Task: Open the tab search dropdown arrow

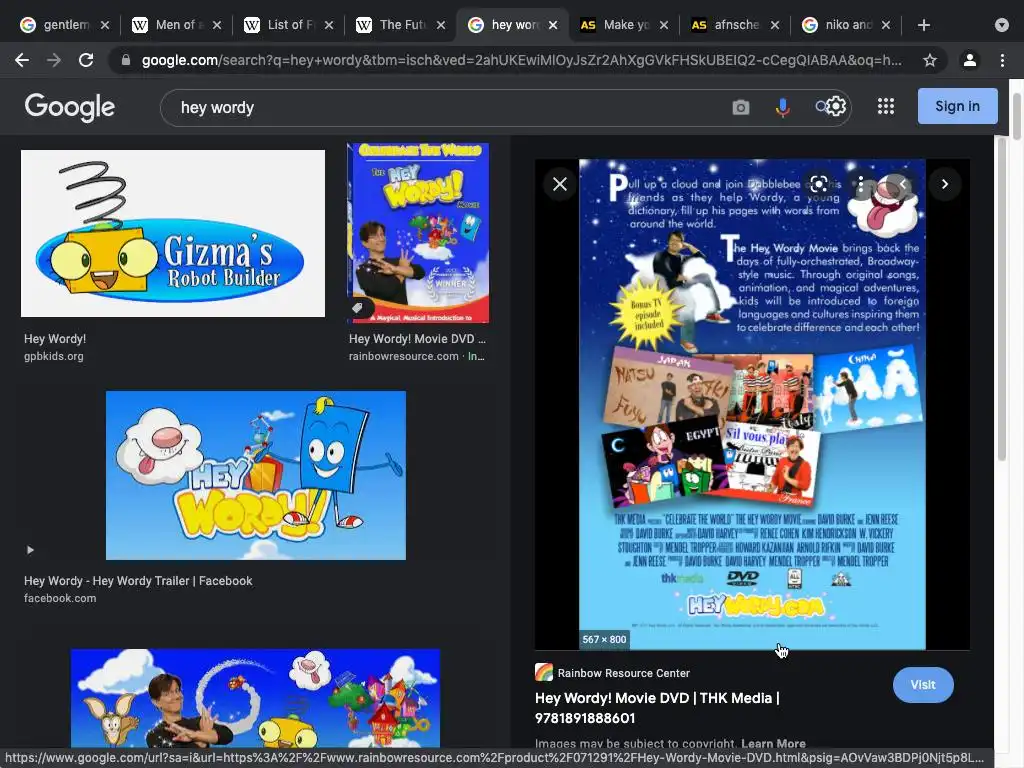Action: point(1002,25)
